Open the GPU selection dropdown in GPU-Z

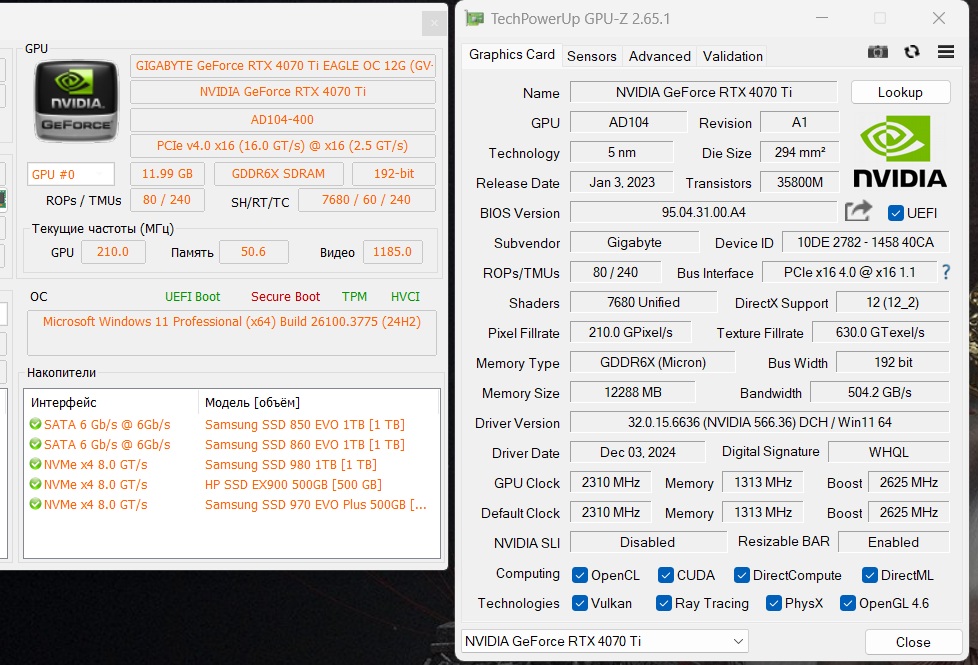coord(604,641)
